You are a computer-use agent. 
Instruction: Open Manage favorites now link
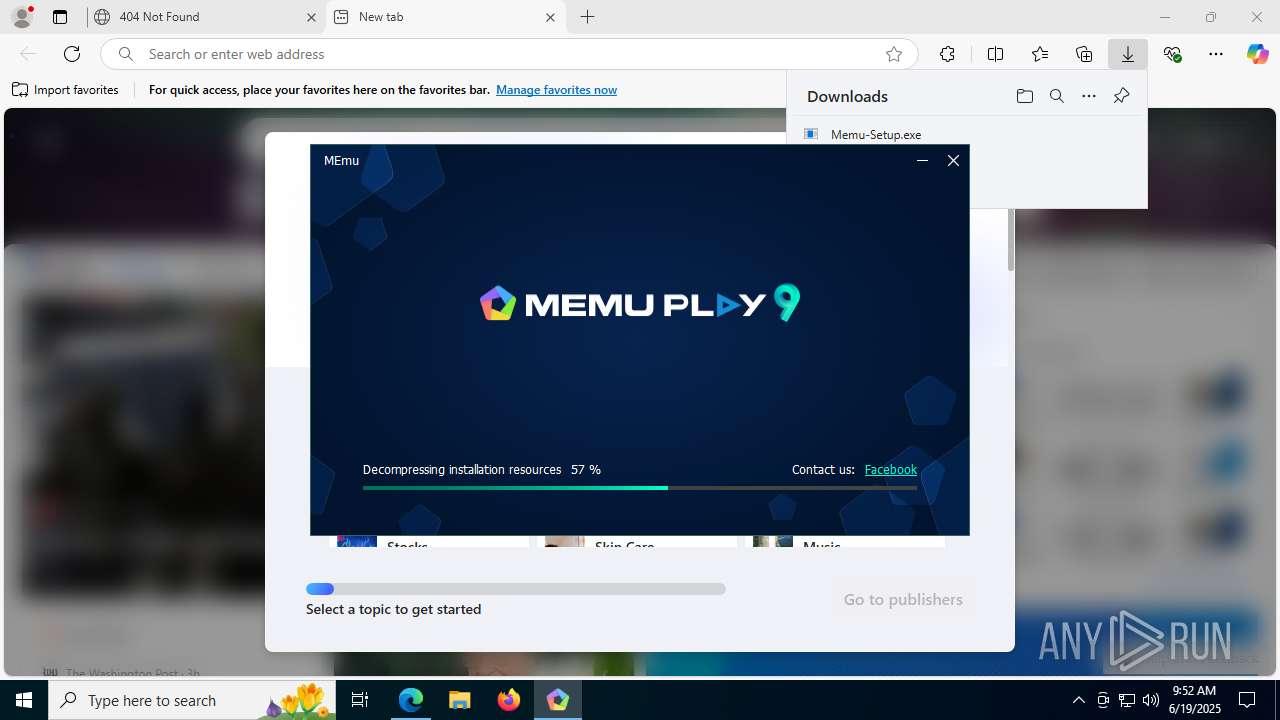(x=556, y=90)
